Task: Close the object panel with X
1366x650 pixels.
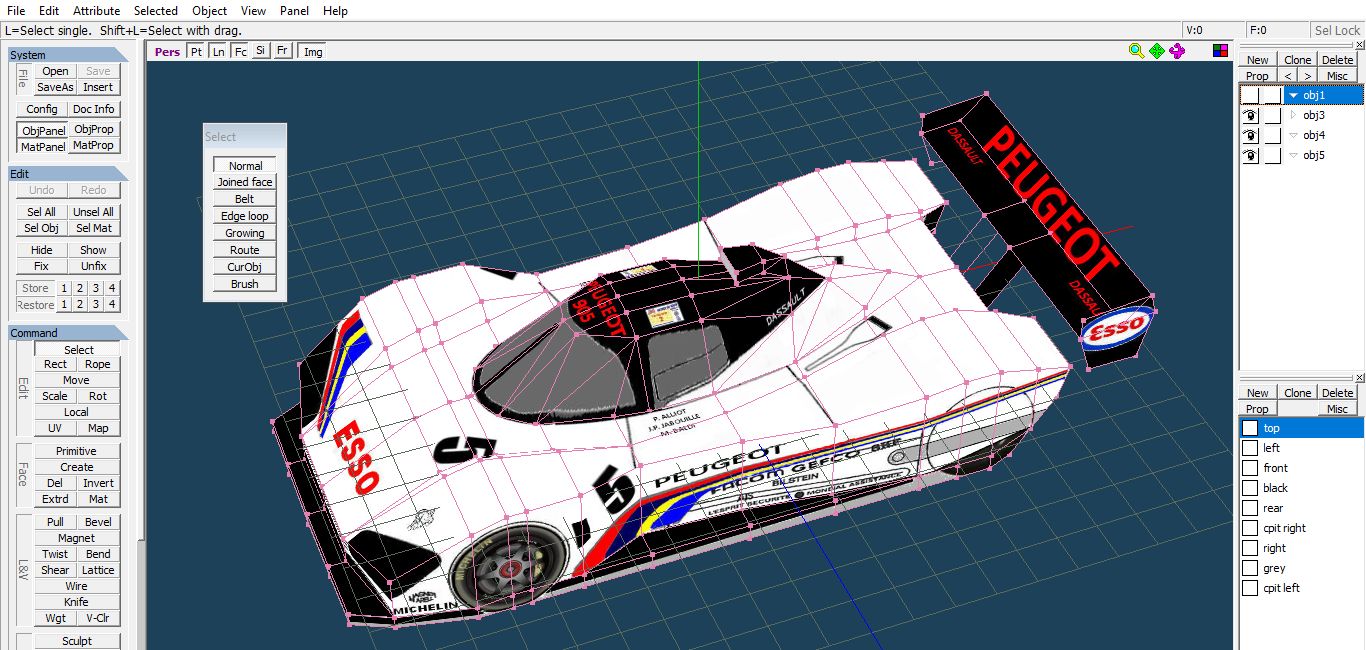Action: tap(1359, 46)
